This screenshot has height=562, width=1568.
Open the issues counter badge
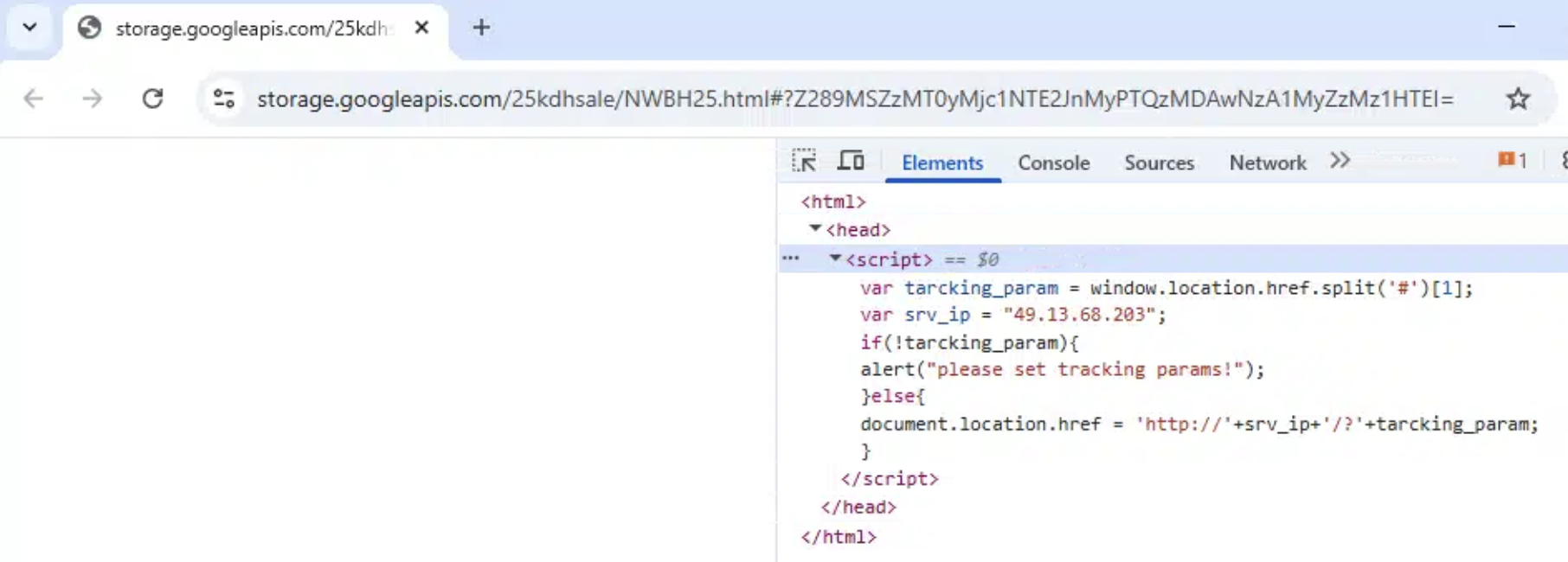[x=1512, y=160]
